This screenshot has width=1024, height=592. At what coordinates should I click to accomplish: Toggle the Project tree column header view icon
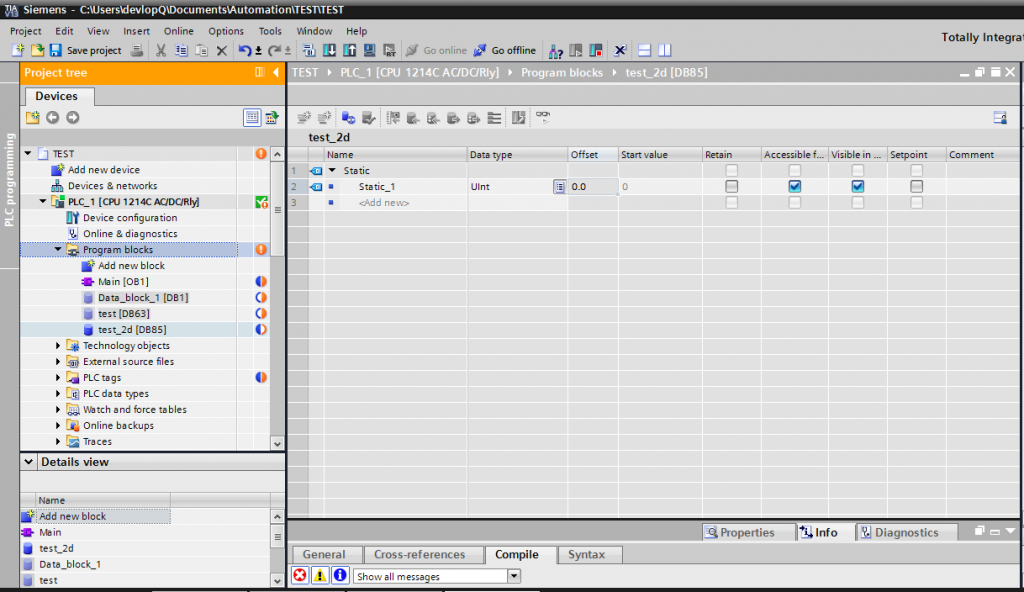pos(251,118)
